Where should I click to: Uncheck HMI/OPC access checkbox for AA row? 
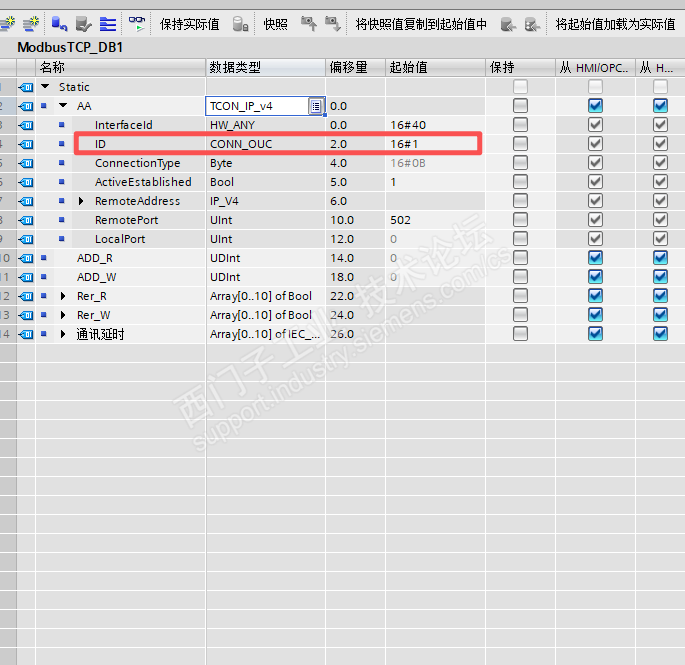(x=595, y=106)
